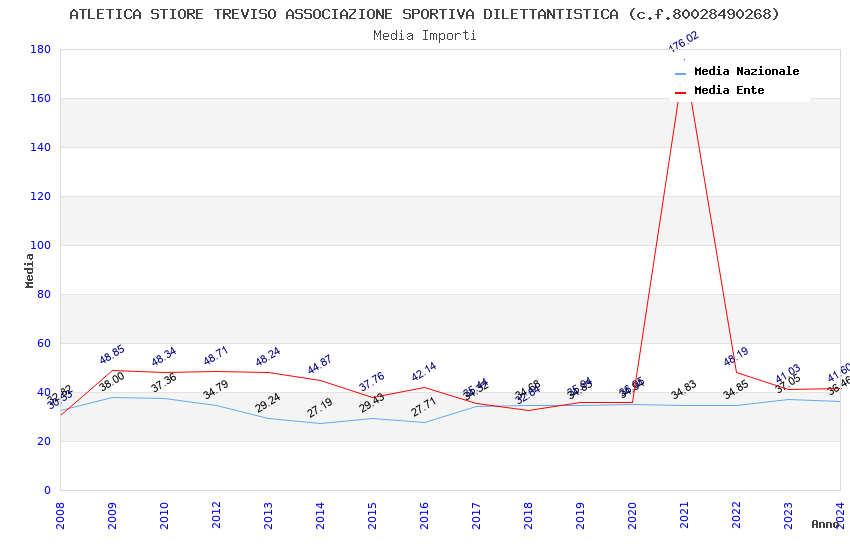
Task: Click the 27.71 national average label
Action: click(424, 407)
